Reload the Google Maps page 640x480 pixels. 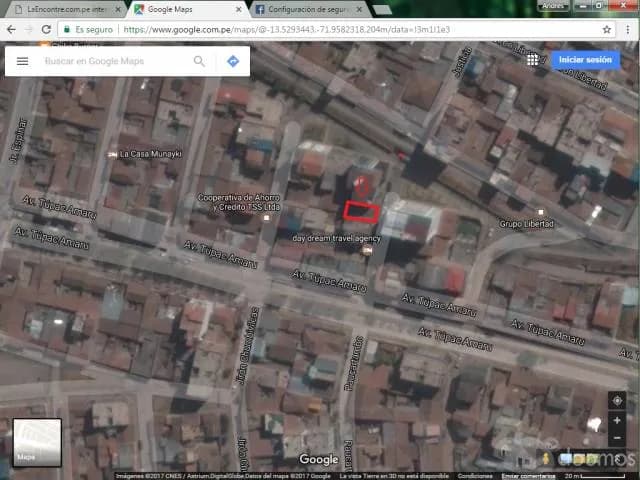(x=46, y=29)
